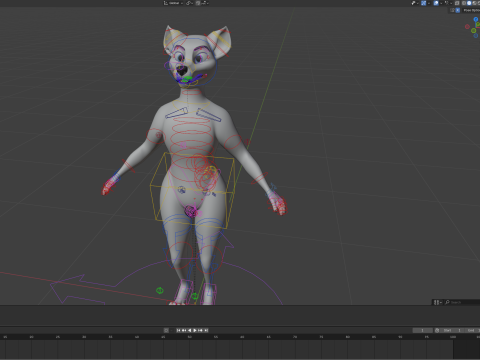Jump to timeline end frame

click(206, 330)
